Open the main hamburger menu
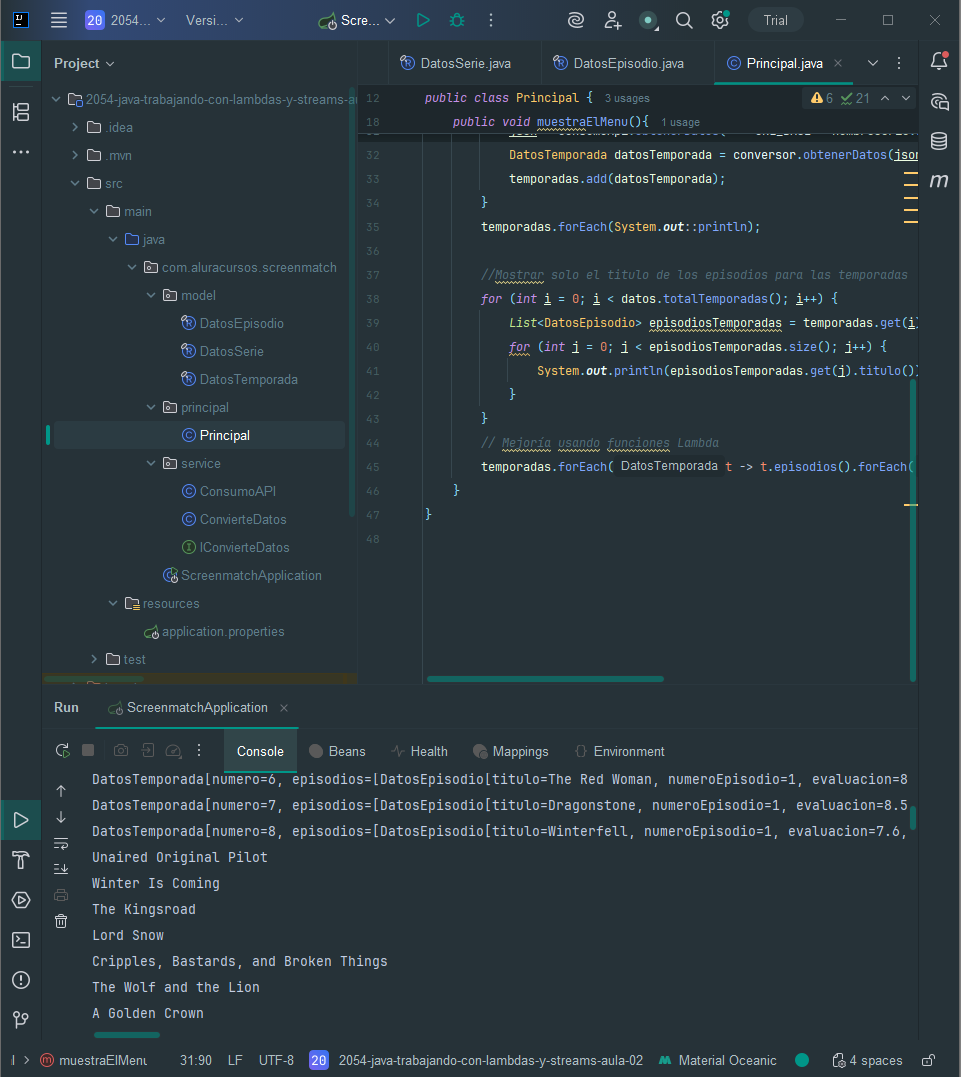The image size is (961, 1077). [59, 21]
